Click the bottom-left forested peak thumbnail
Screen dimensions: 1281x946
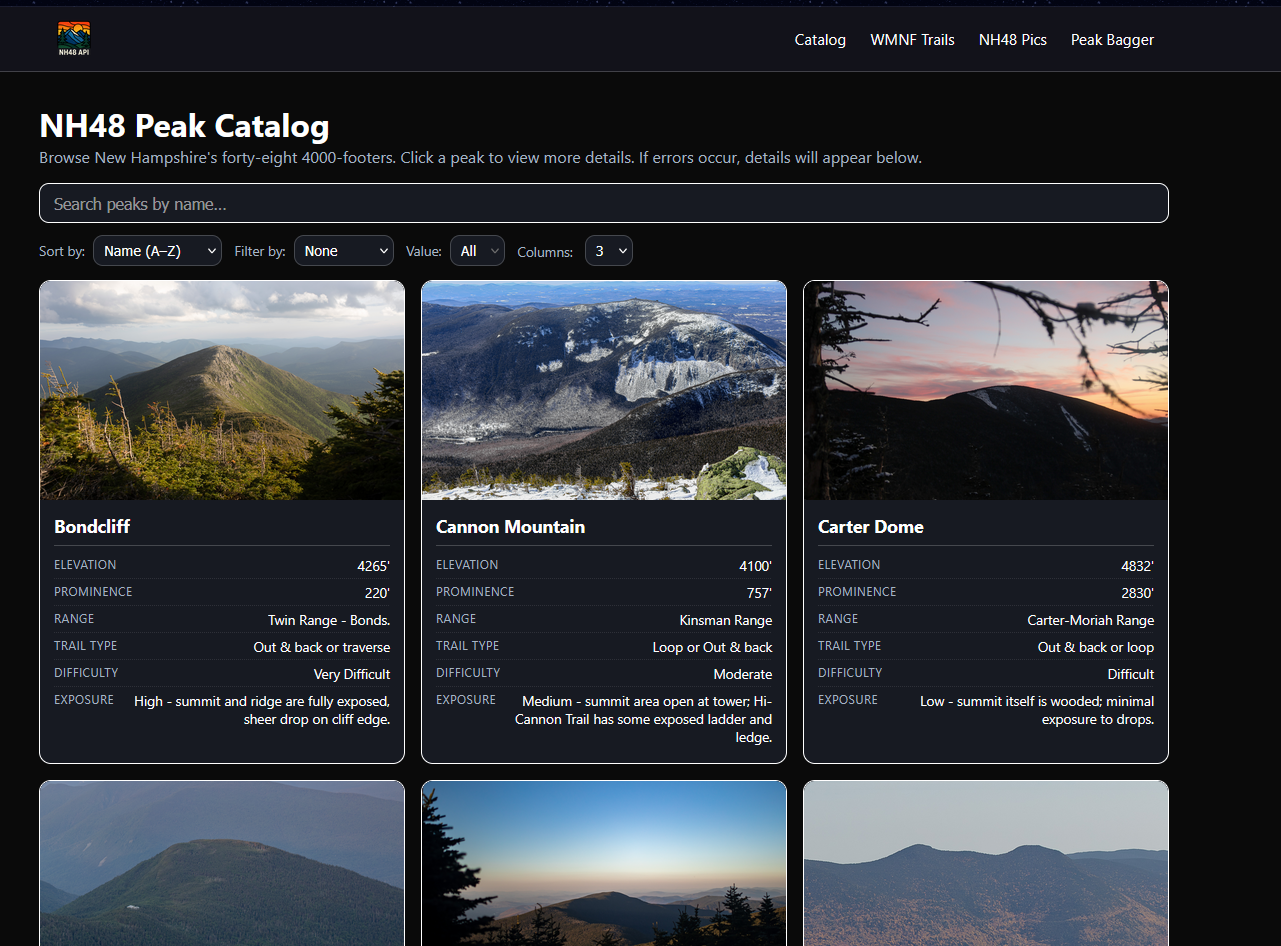(x=221, y=863)
